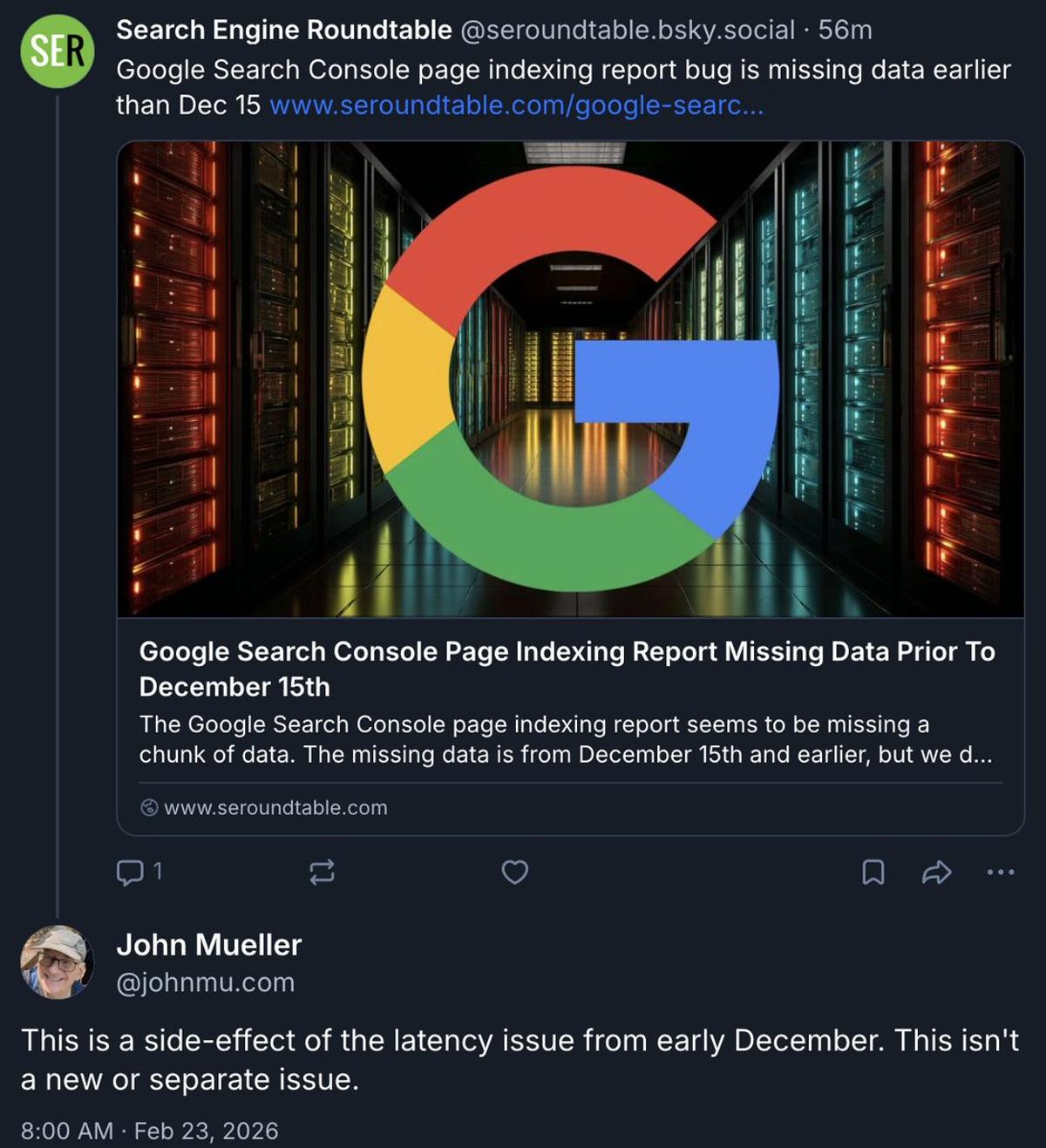Open the share icon beside the bookmark
Screen dimensions: 1046x1148
936,873
